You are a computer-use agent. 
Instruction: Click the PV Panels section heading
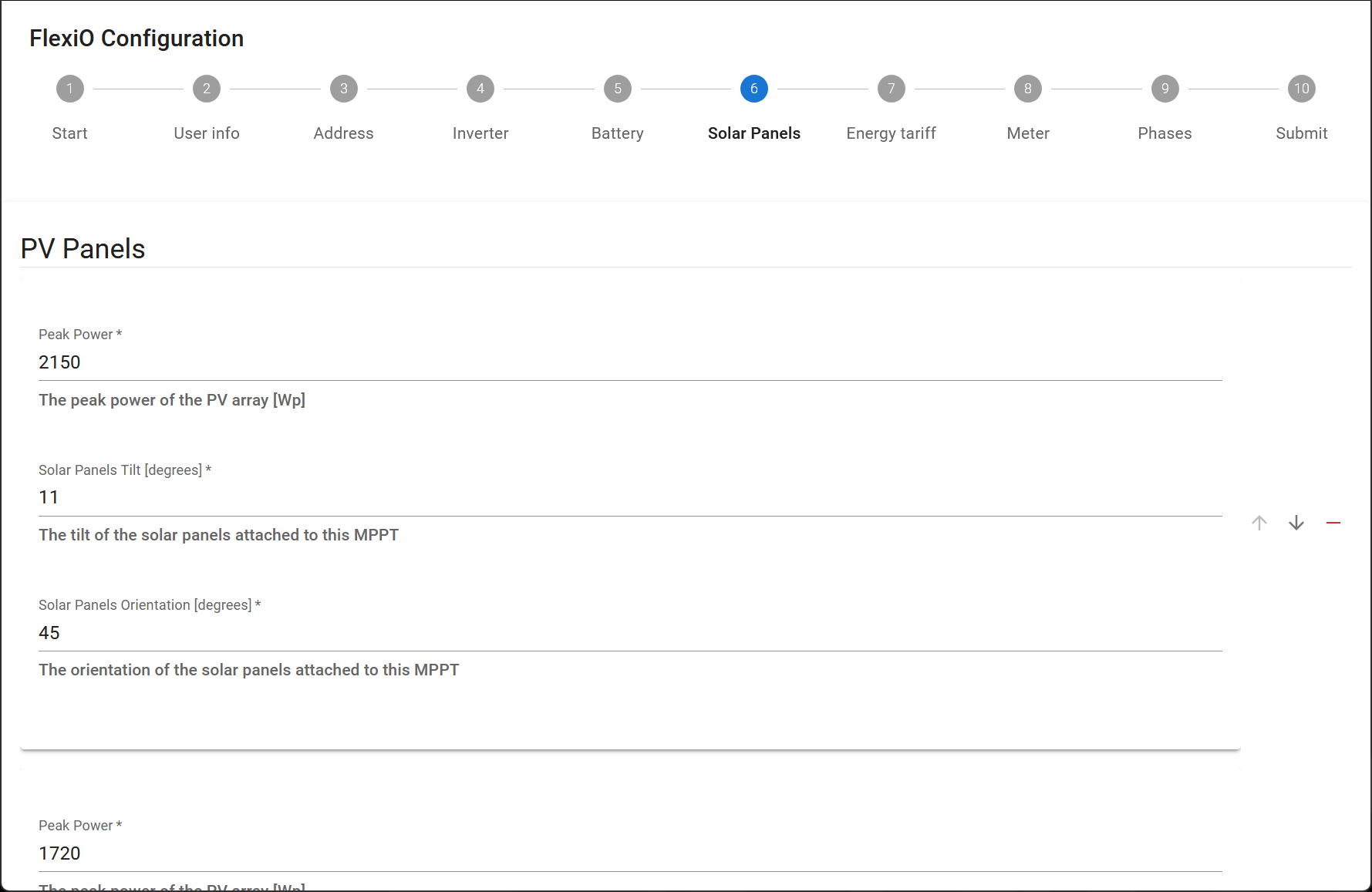click(x=83, y=249)
